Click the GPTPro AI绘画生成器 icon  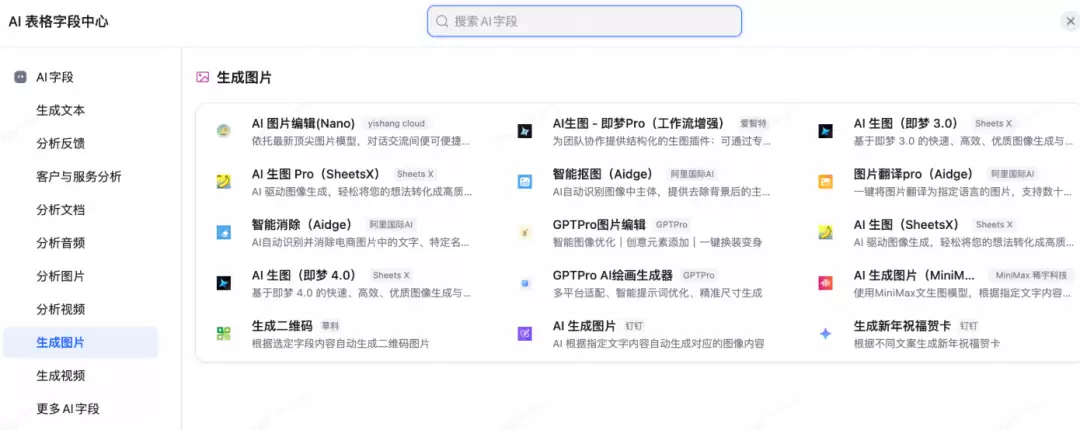pyautogui.click(x=524, y=283)
